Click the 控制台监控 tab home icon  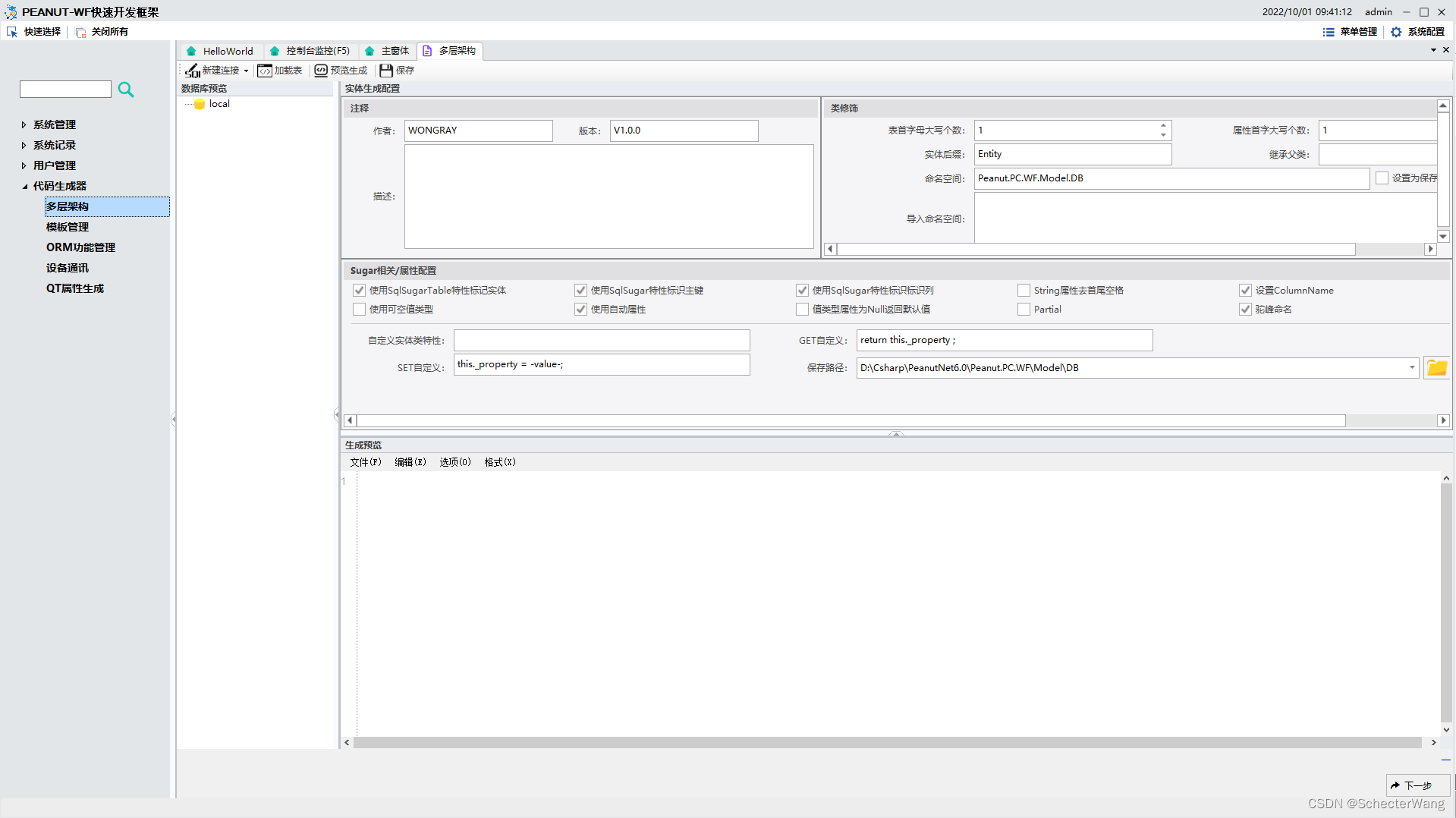click(x=275, y=51)
